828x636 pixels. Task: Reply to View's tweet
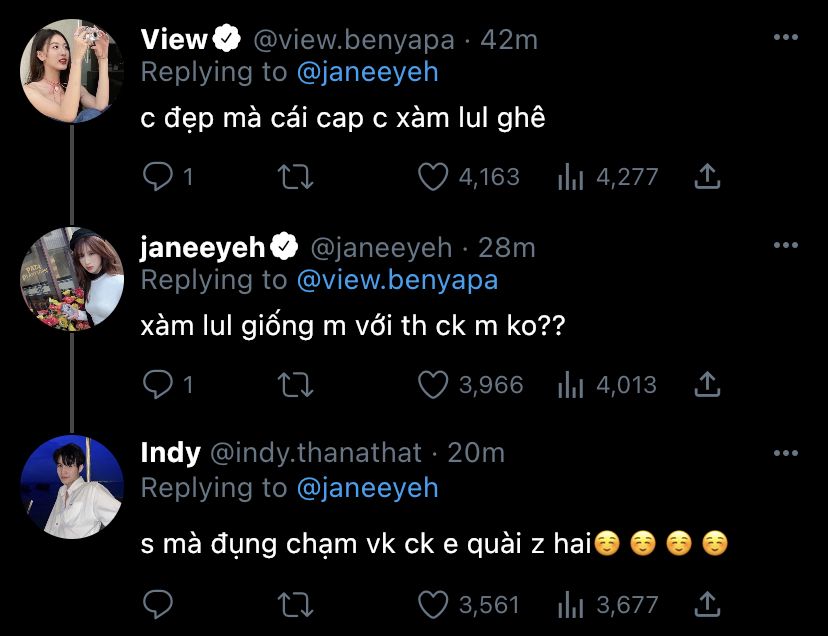point(160,177)
